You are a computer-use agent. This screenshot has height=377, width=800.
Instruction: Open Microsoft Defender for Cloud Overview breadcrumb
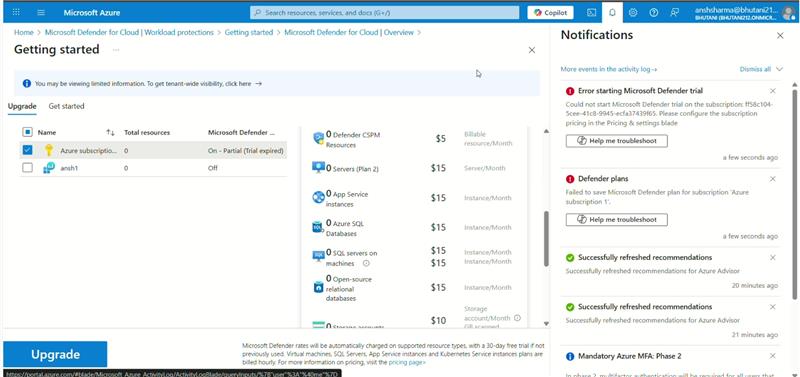point(349,32)
